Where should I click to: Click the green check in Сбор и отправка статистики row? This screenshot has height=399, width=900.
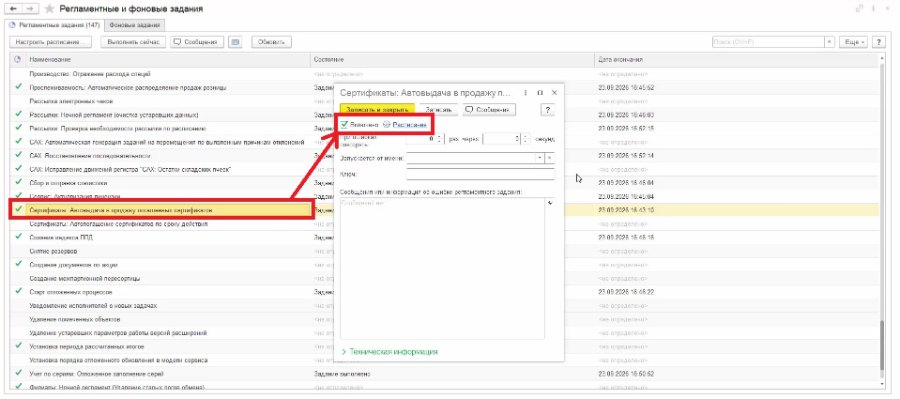(18, 183)
